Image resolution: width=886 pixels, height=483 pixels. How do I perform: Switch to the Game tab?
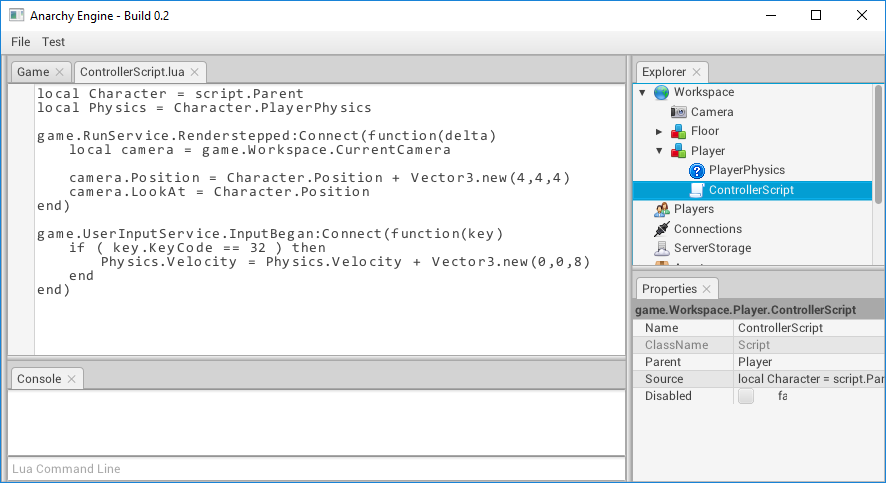(32, 72)
